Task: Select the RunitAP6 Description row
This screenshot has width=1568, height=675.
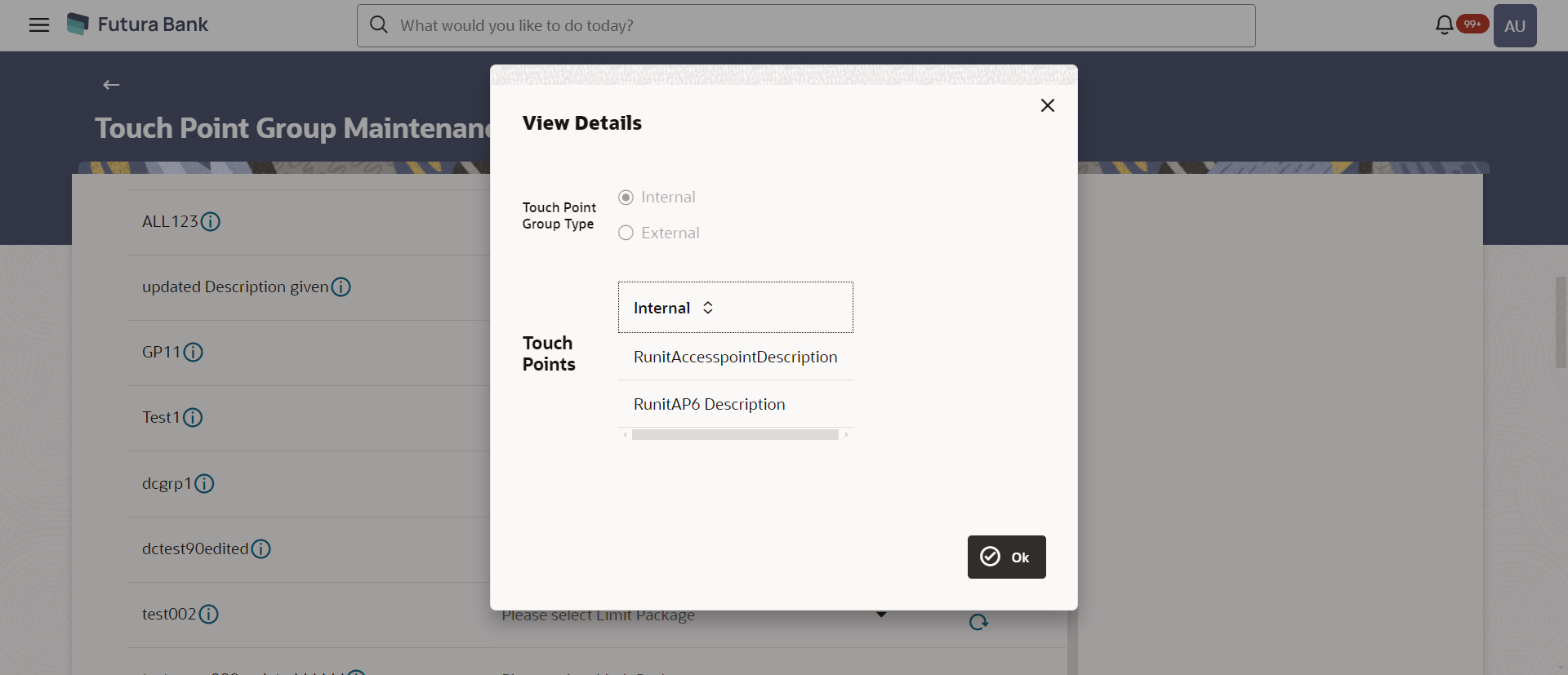Action: (x=736, y=404)
